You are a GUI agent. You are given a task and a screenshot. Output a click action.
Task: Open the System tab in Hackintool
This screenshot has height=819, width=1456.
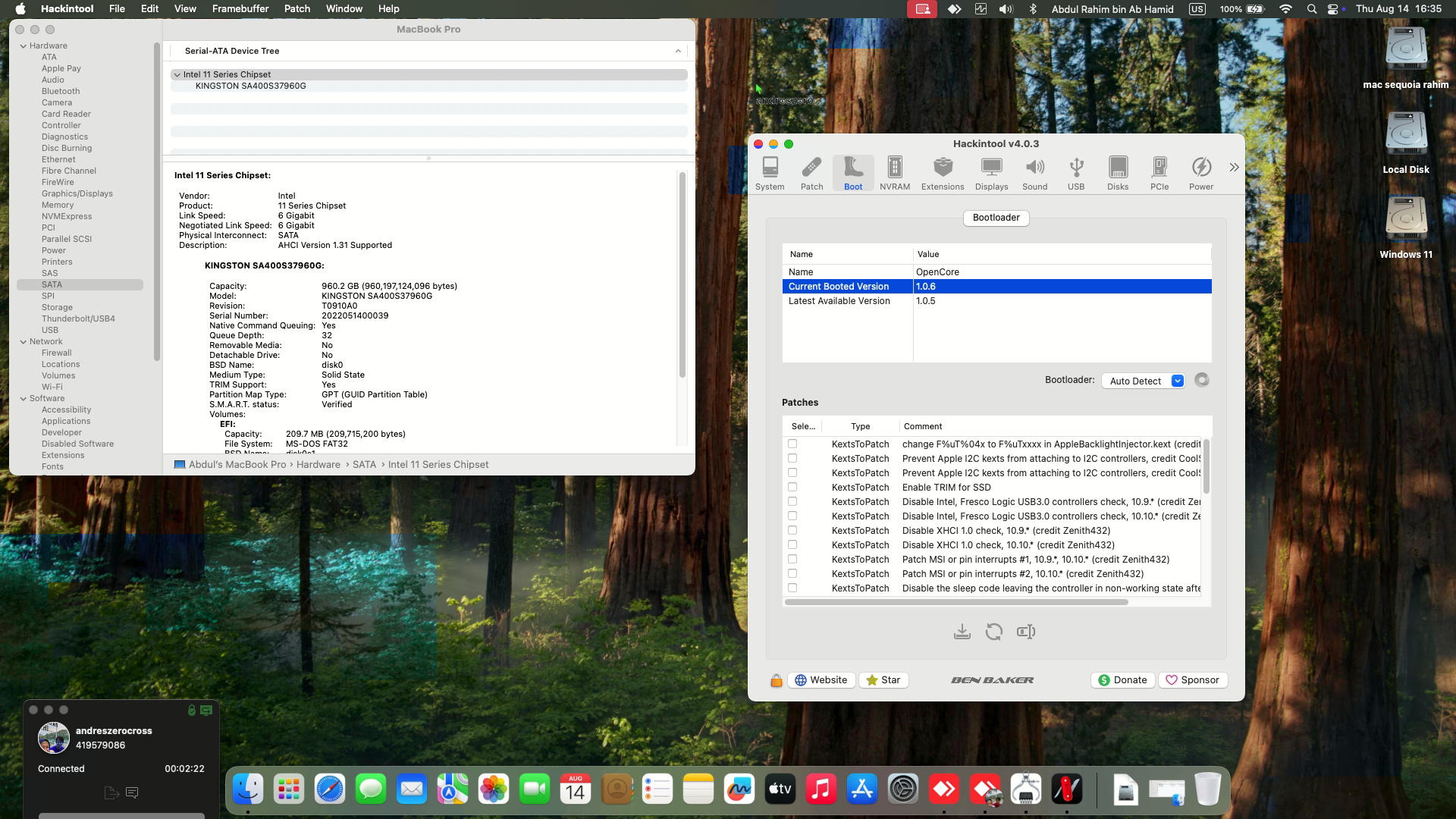(770, 173)
